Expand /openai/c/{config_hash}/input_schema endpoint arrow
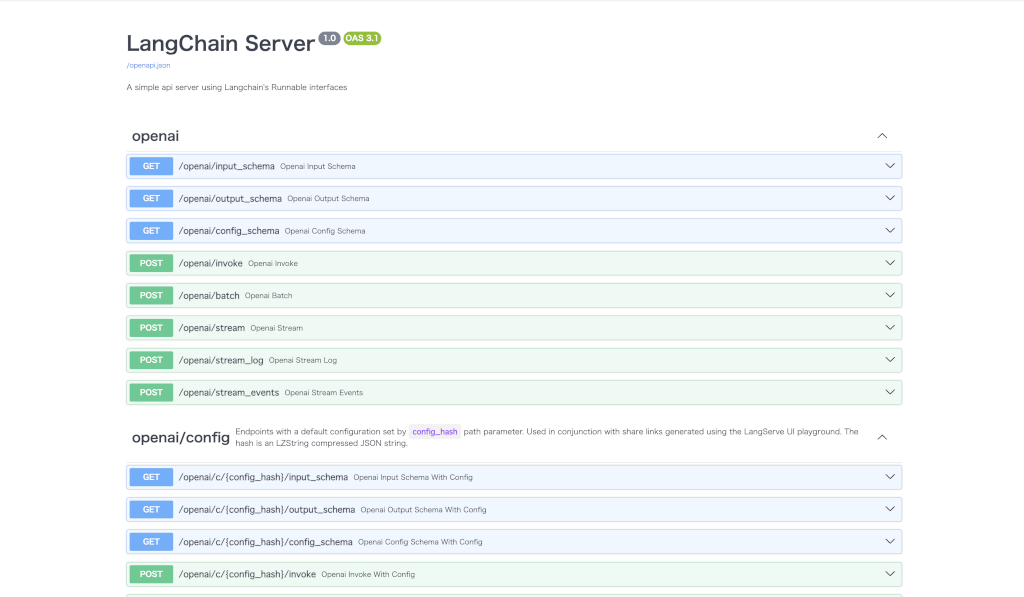The width and height of the screenshot is (1024, 597). click(x=889, y=477)
